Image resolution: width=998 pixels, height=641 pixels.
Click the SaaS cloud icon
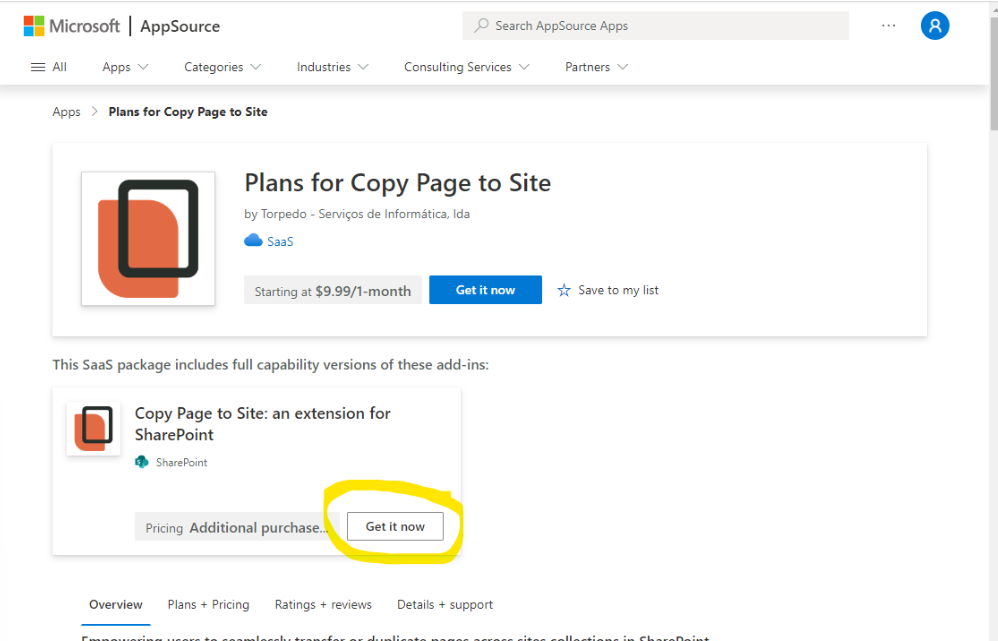(x=253, y=241)
